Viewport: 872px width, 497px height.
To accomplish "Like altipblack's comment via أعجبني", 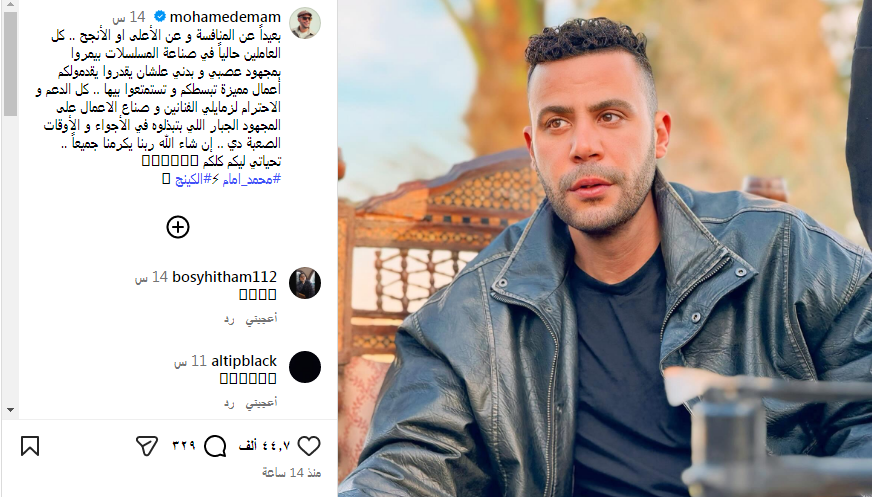I will click(x=261, y=402).
